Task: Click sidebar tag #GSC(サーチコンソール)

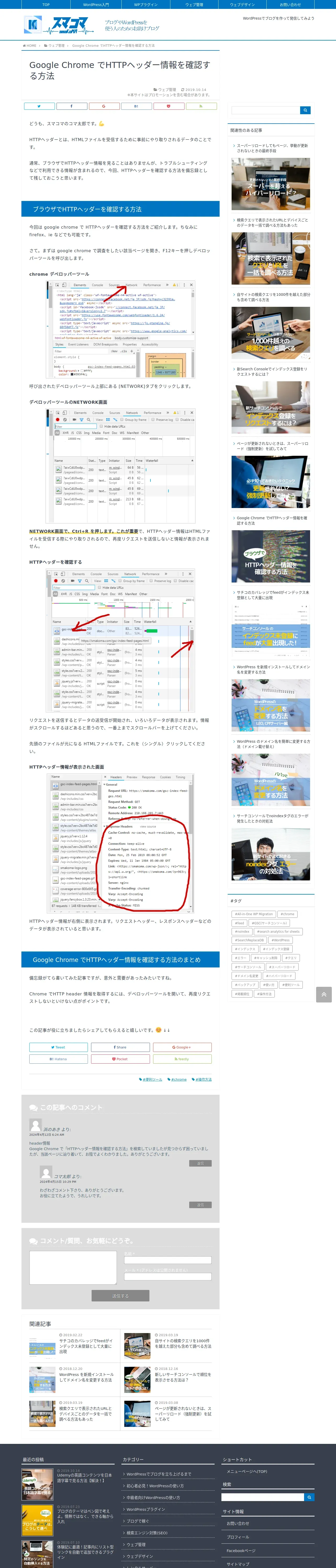Action: (x=269, y=923)
